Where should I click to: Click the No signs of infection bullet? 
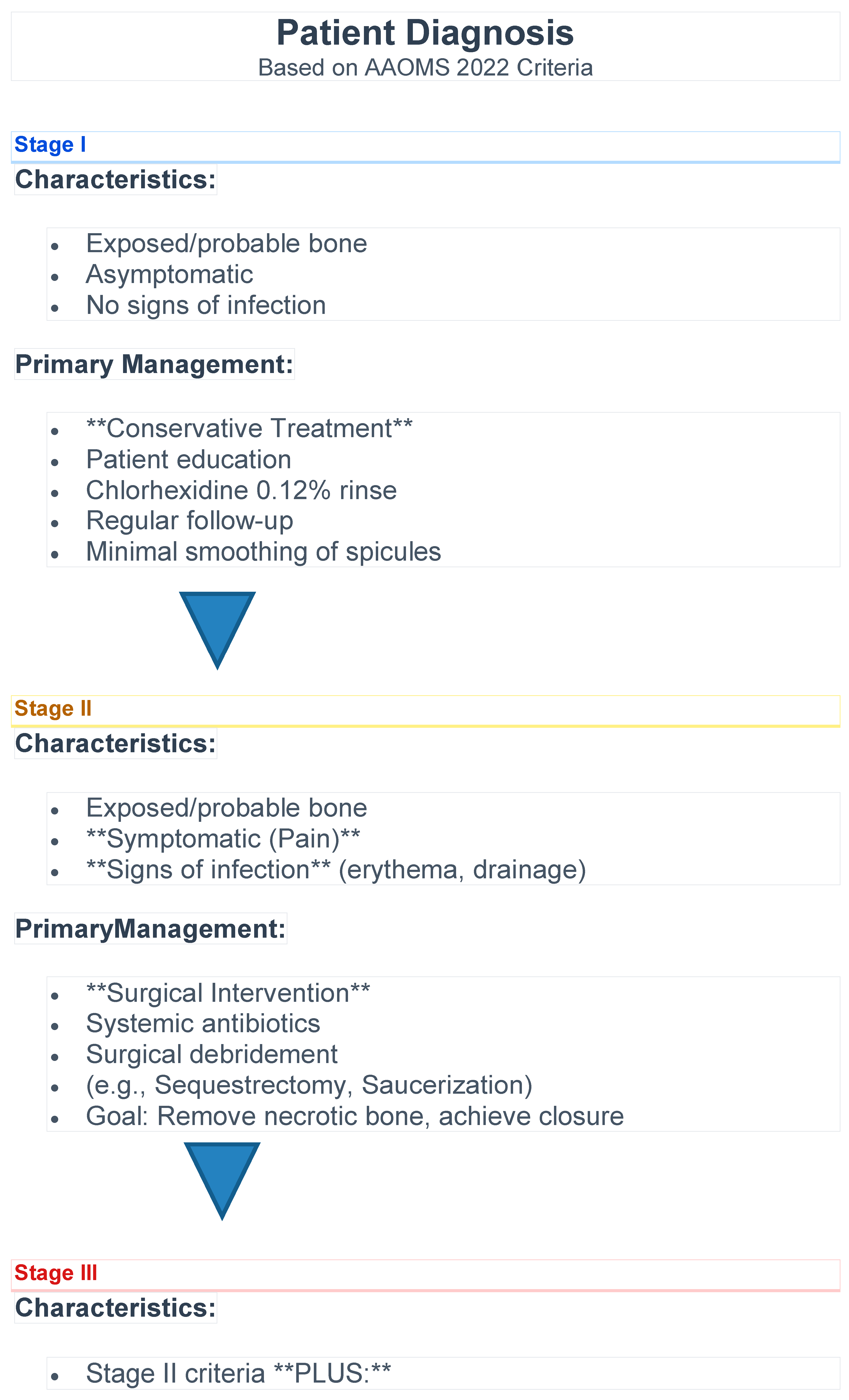tap(206, 305)
